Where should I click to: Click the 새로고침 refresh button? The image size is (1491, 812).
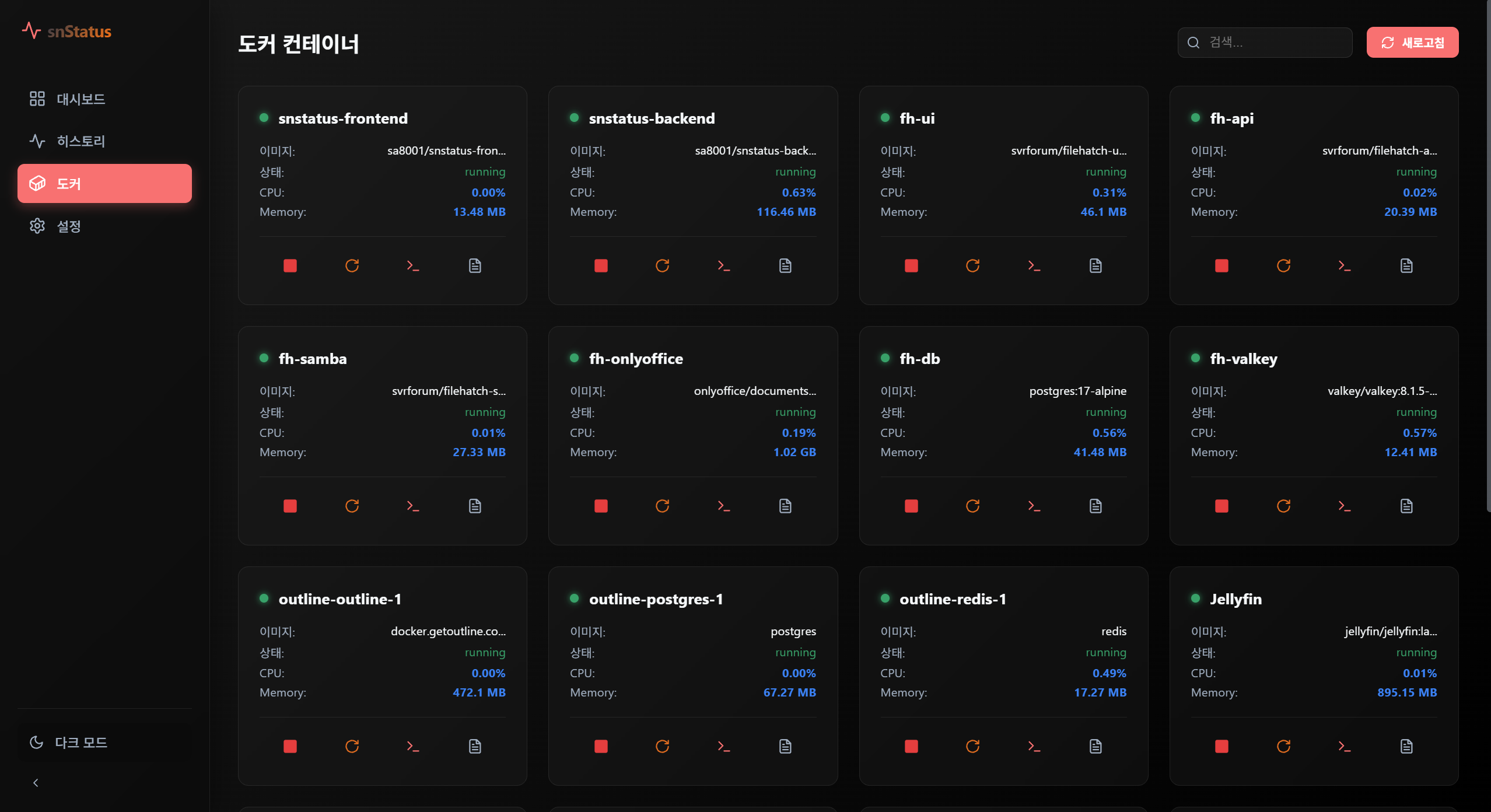[x=1412, y=43]
